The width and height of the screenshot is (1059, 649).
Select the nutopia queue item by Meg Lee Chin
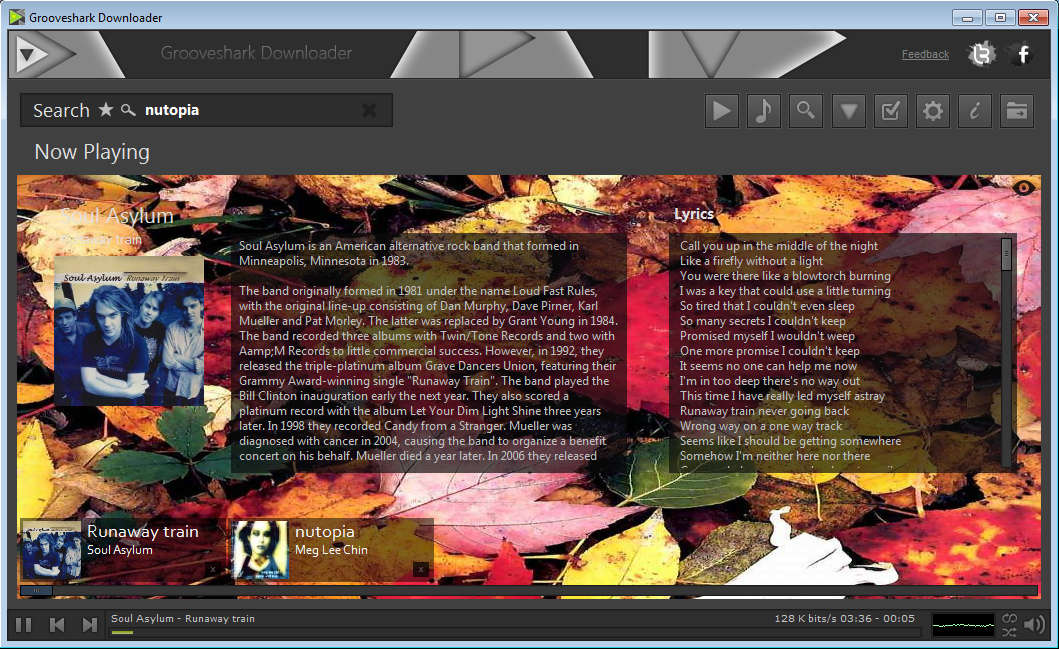click(332, 549)
